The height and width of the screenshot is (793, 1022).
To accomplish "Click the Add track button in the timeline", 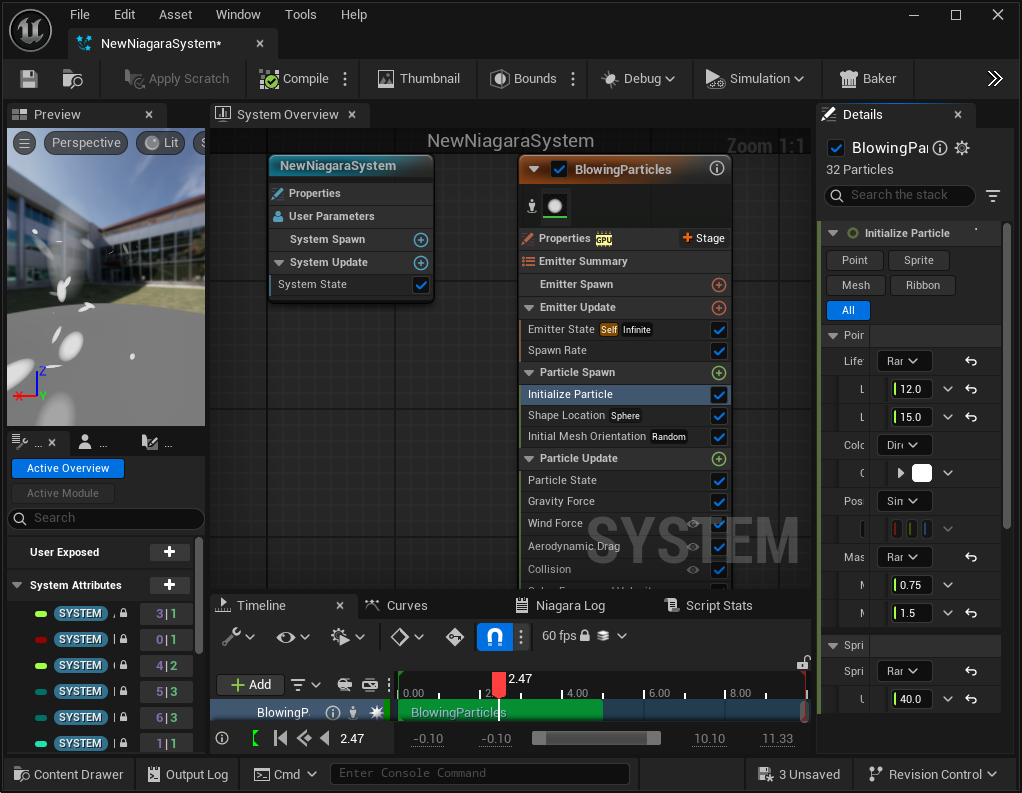I will coord(250,685).
